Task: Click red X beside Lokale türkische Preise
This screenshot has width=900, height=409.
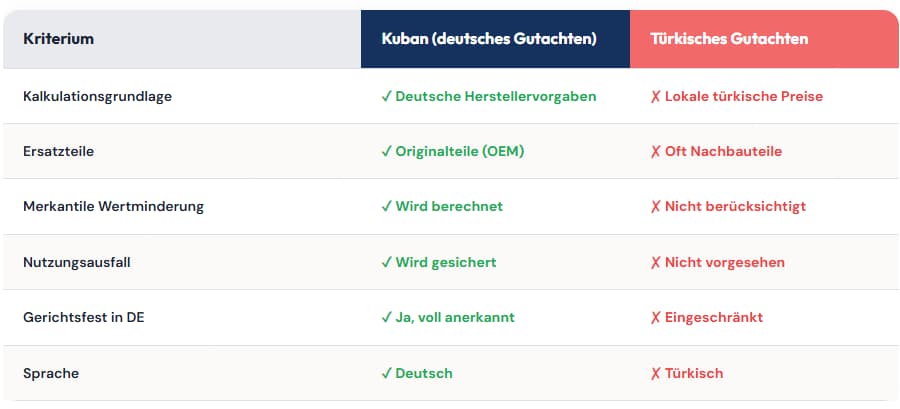Action: (x=655, y=96)
